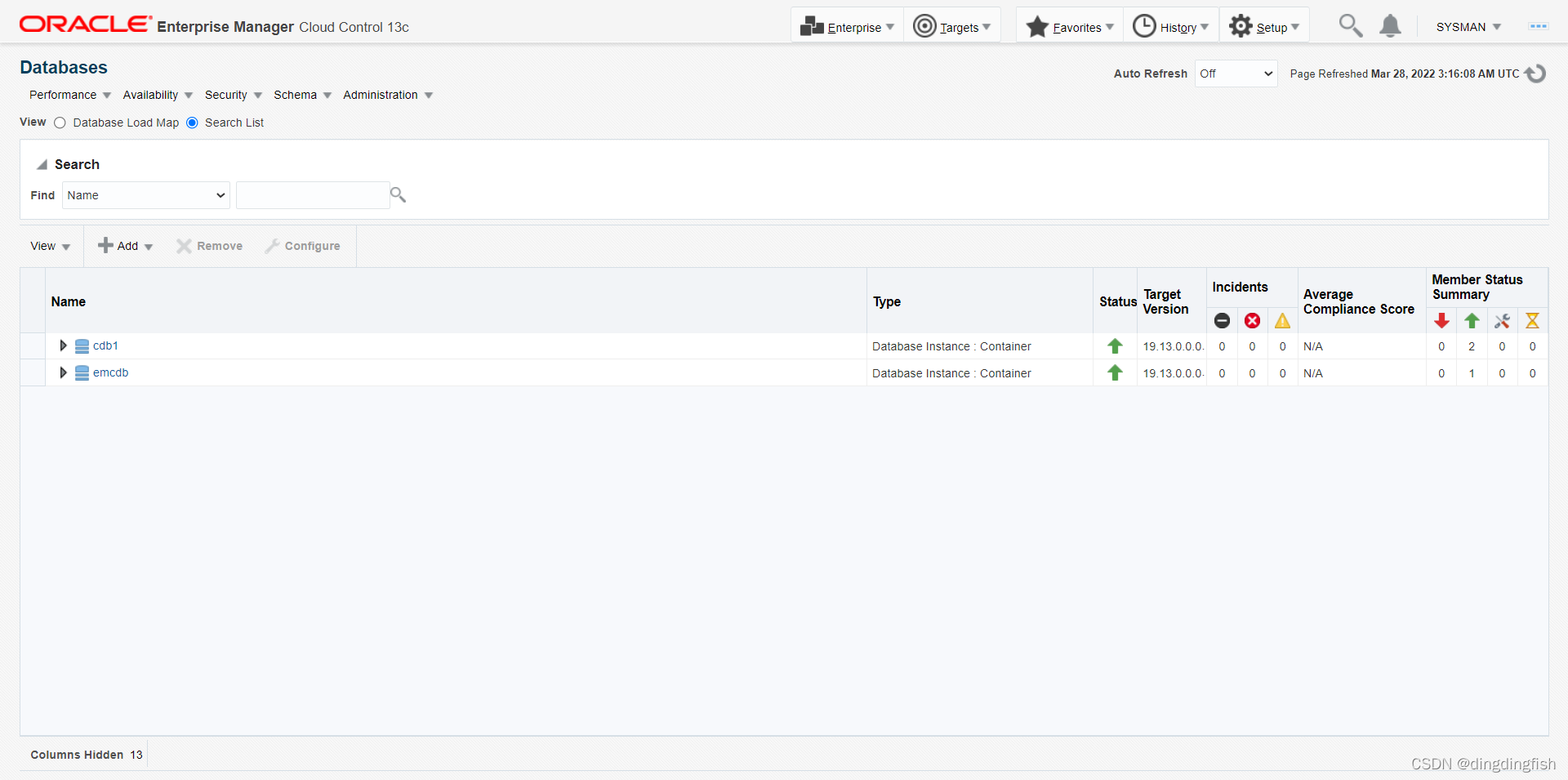
Task: Click the members down red arrow icon
Action: click(1441, 321)
